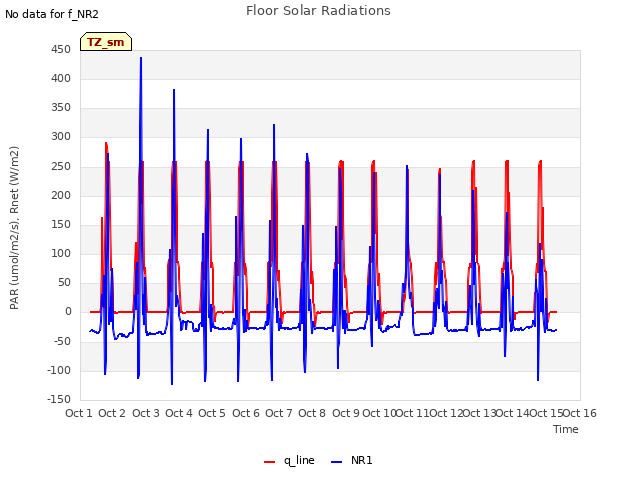Screen dimensions: 640x480
Task: Click the blue NR1 legend swatch
Action: [x=336, y=462]
